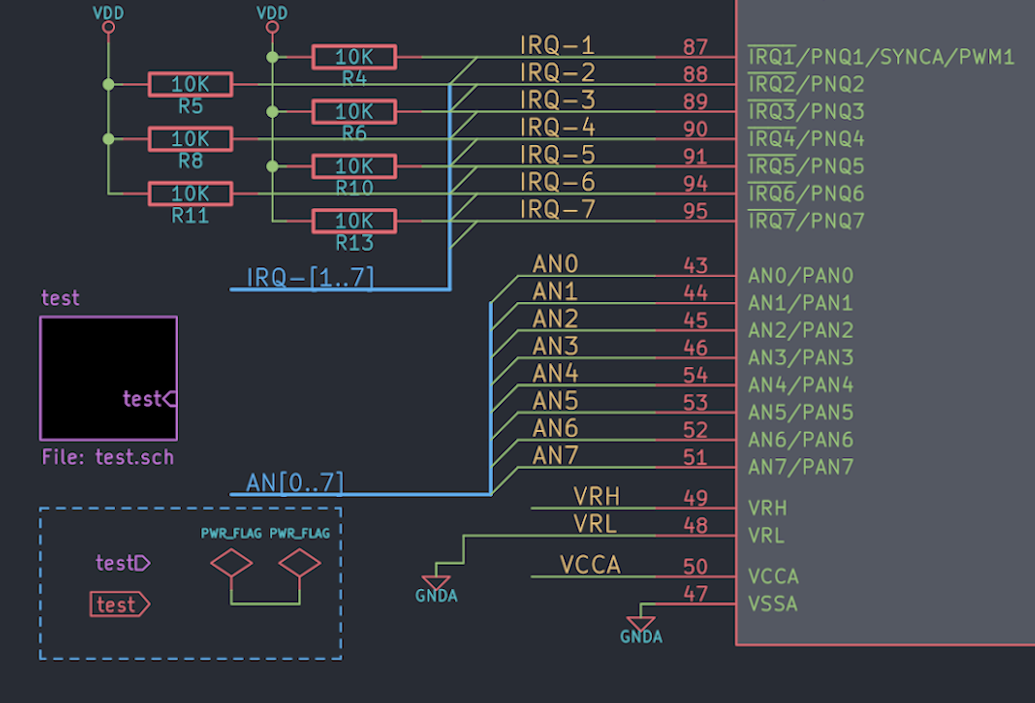Click pin number 51
Image resolution: width=1035 pixels, height=703 pixels.
[x=695, y=457]
